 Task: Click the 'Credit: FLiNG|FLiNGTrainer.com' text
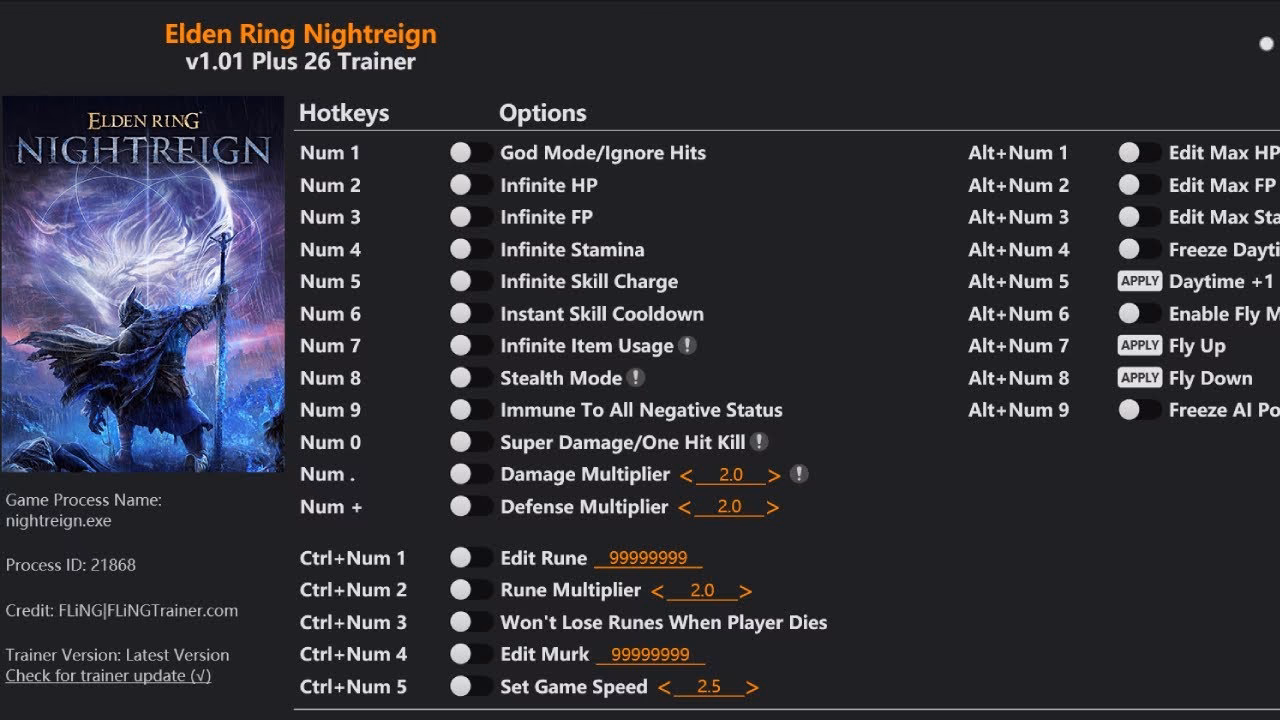pos(122,611)
